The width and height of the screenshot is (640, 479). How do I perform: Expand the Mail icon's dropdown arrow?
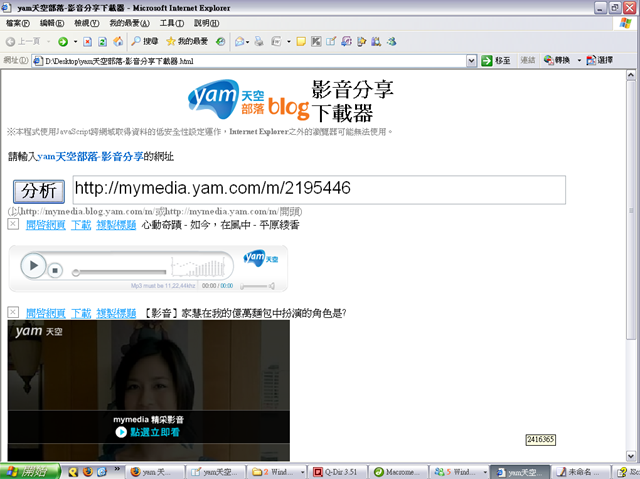coord(248,42)
